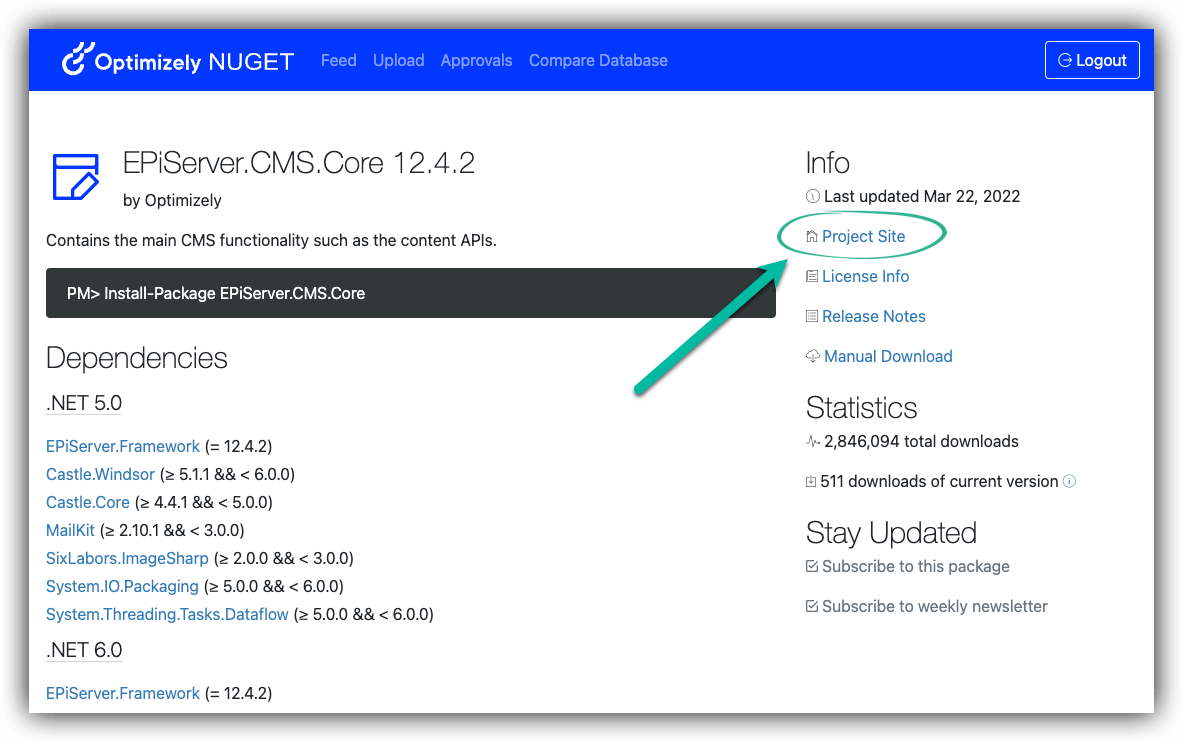Viewport: 1183px width, 742px height.
Task: Open EPiServer.Framework under .NET 5.0
Action: pos(123,446)
